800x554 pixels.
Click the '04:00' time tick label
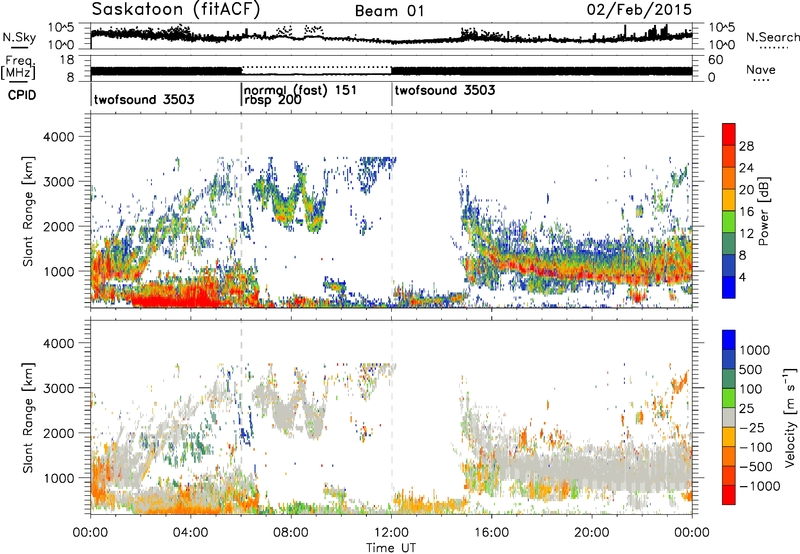click(x=190, y=533)
